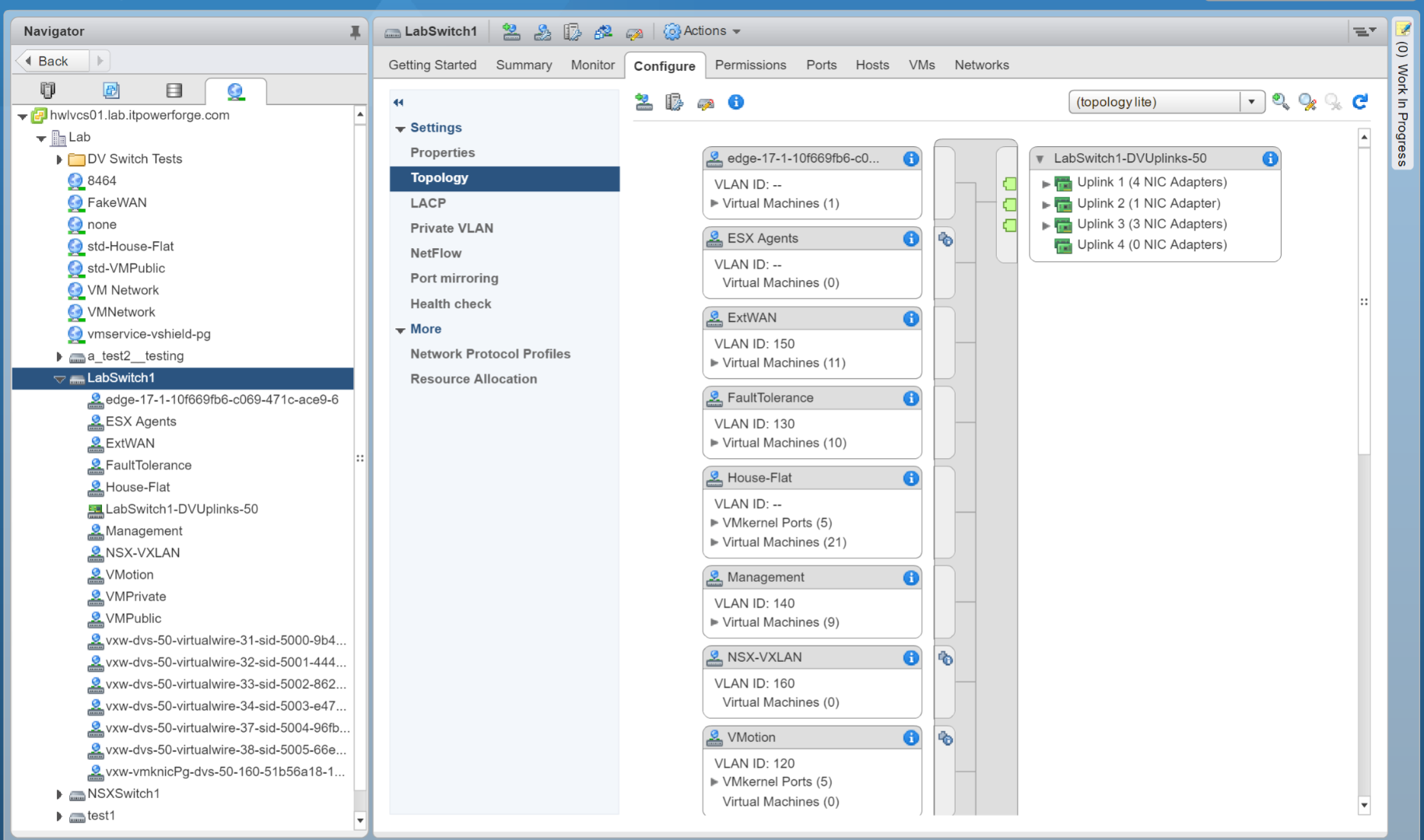This screenshot has height=840, width=1424.
Task: Open the Actions menu
Action: coord(702,31)
